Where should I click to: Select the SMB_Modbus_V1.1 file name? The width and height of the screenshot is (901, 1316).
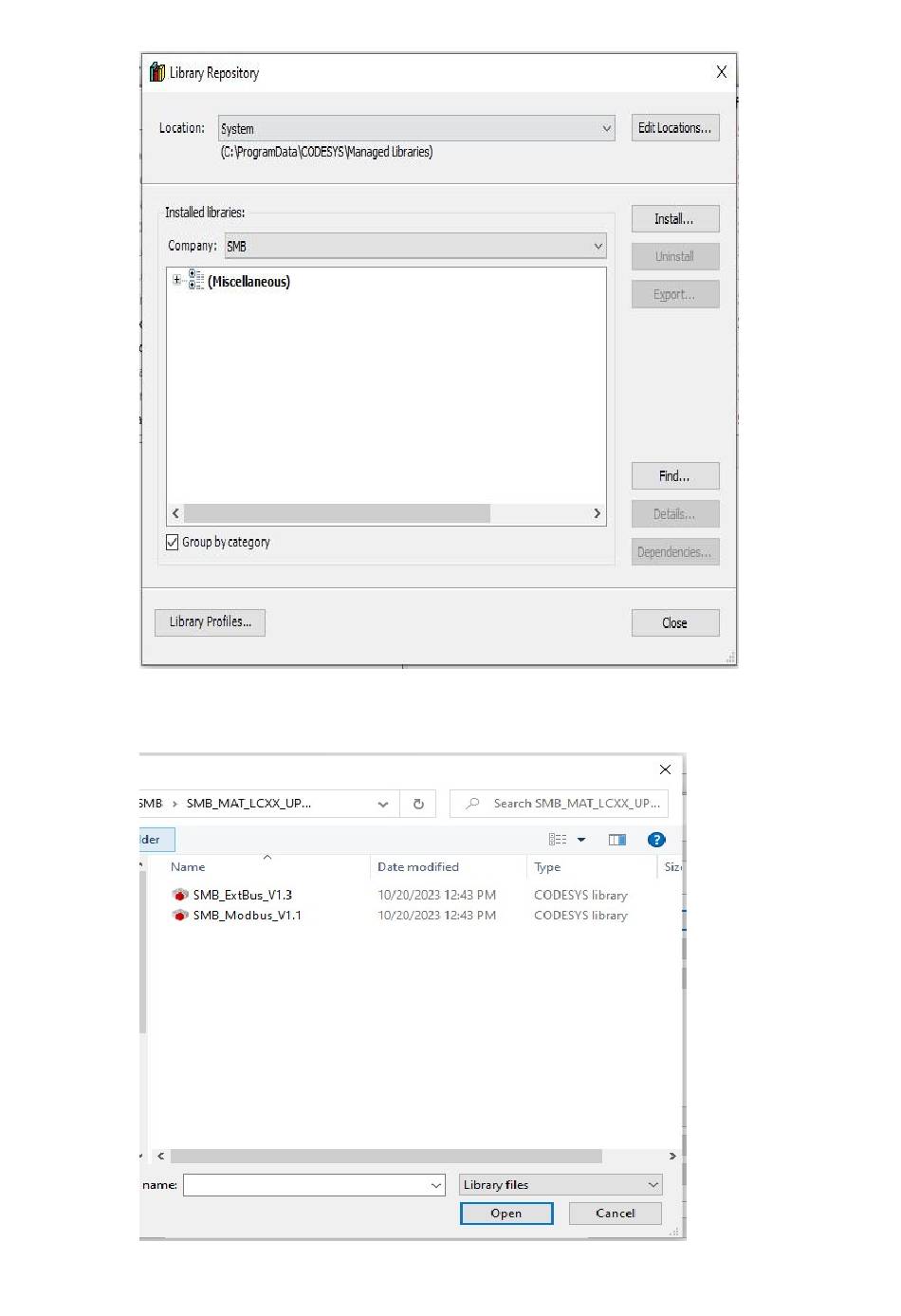tap(248, 916)
